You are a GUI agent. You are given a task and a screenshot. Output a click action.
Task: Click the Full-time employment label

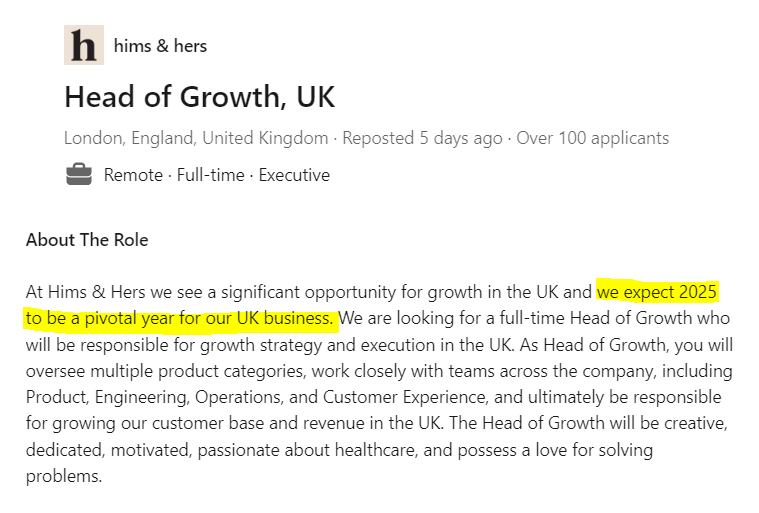(210, 175)
